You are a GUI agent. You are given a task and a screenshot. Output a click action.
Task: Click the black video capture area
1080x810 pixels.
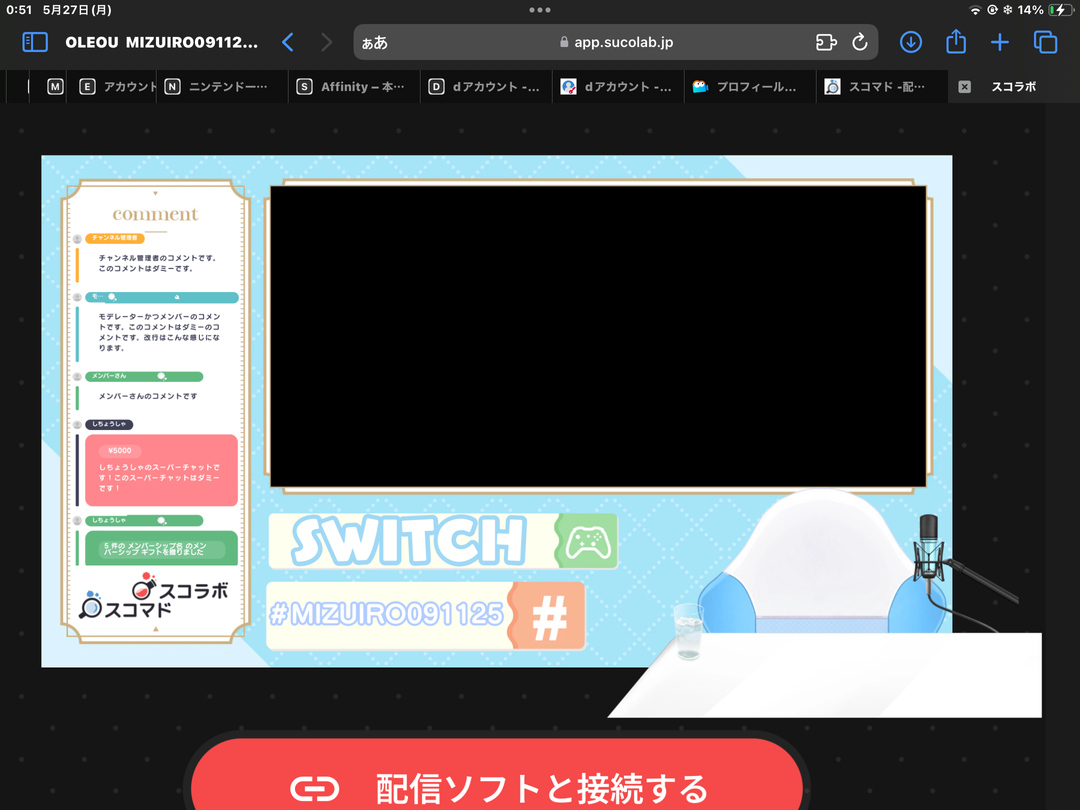click(x=598, y=336)
